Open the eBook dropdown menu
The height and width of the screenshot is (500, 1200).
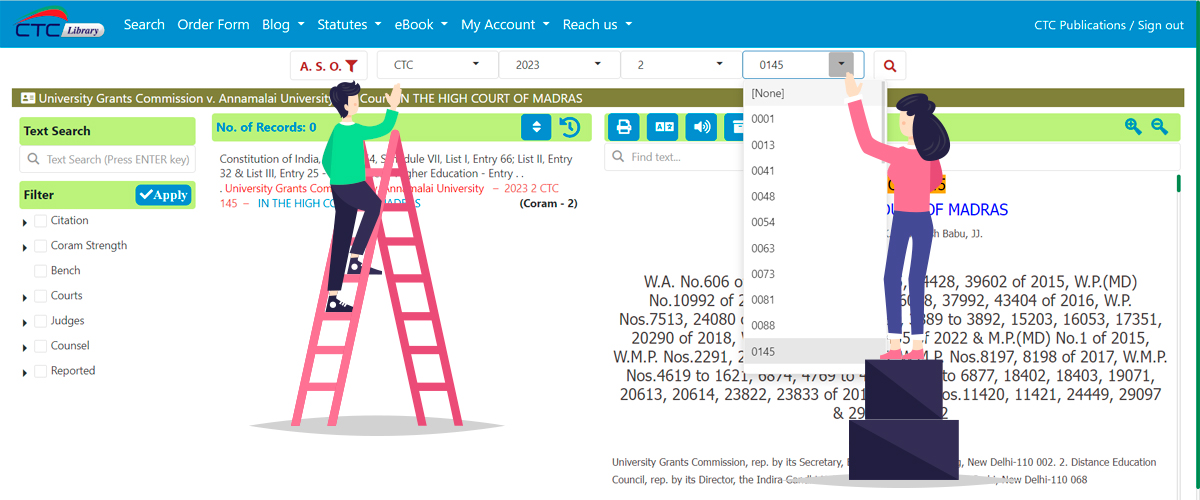coord(421,24)
